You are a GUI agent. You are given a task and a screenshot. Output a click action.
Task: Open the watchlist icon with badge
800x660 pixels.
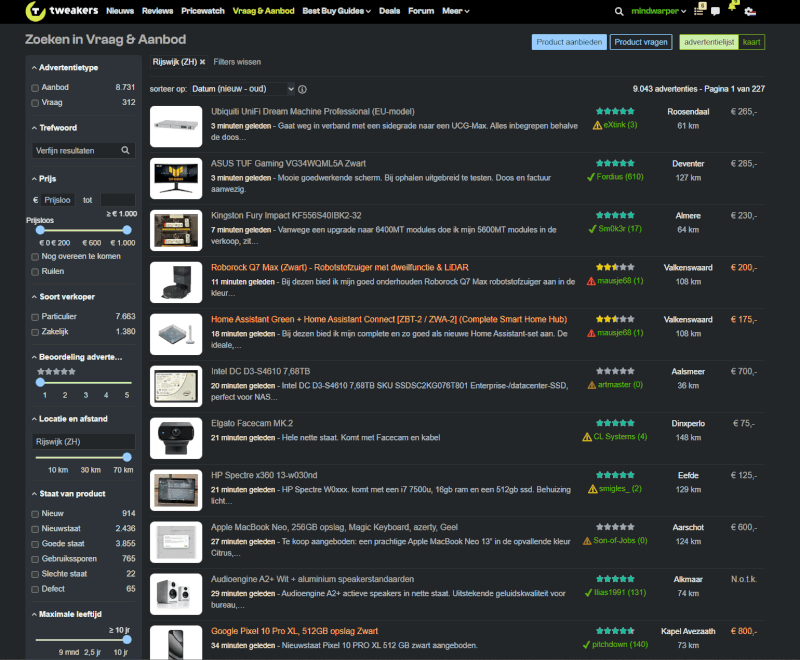[699, 10]
